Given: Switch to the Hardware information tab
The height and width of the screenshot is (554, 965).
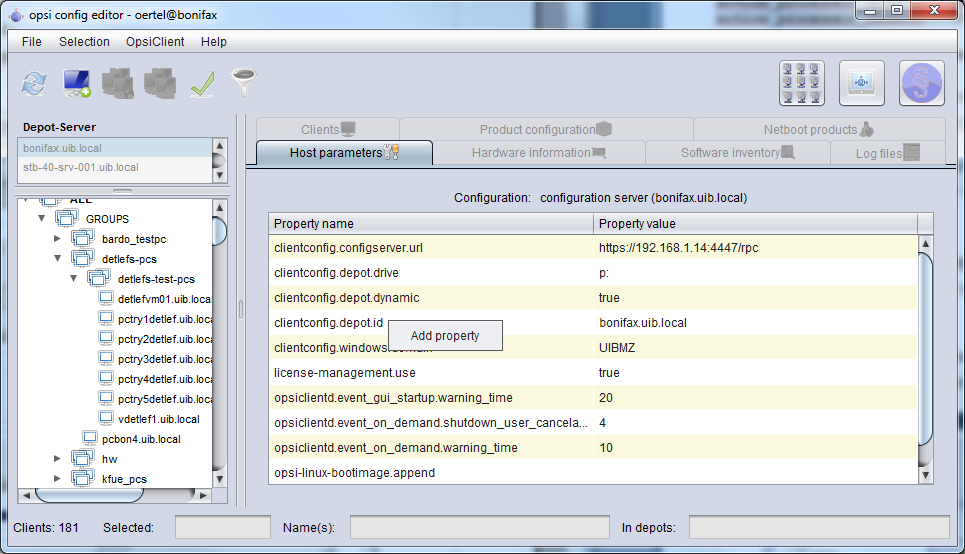Looking at the screenshot, I should [539, 153].
